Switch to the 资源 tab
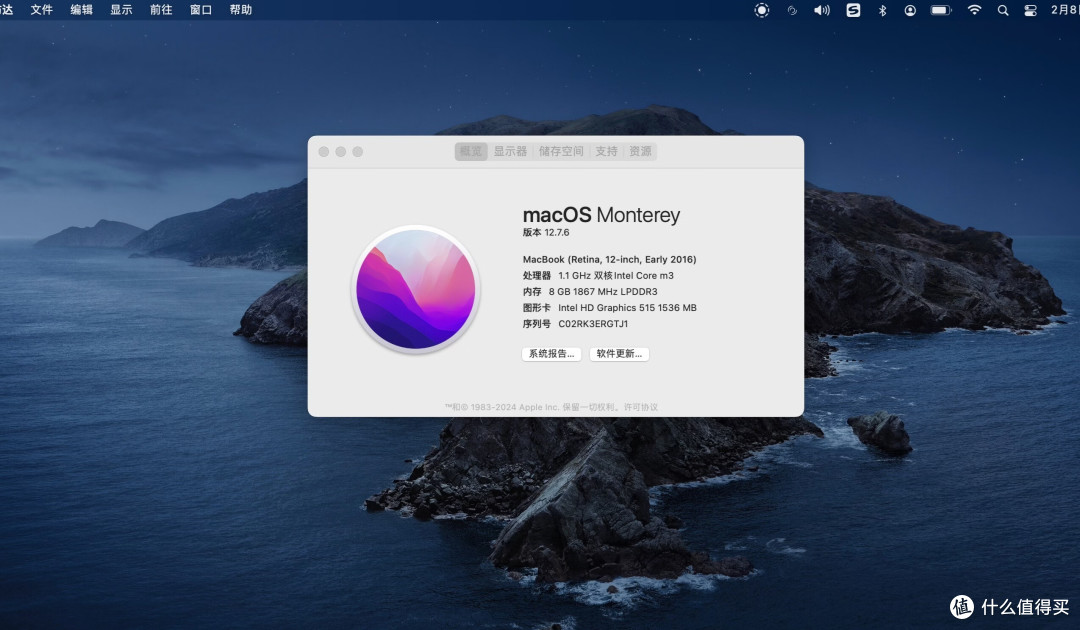 (640, 151)
